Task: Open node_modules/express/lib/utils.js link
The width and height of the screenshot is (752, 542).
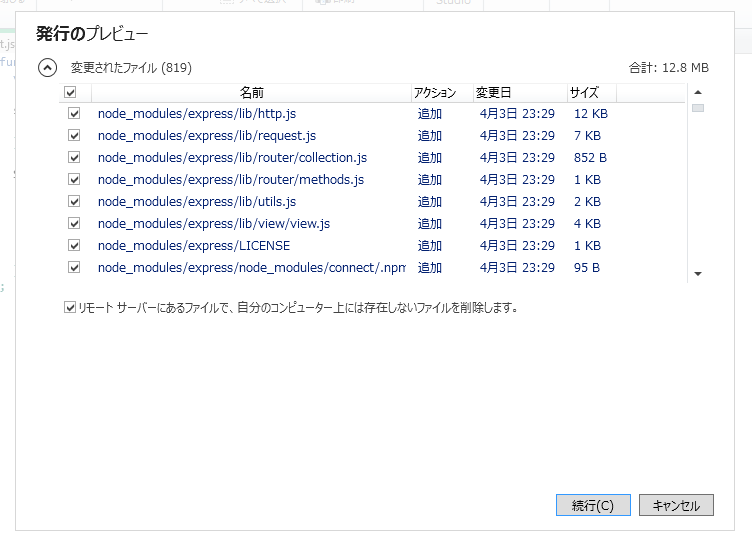Action: click(x=197, y=201)
